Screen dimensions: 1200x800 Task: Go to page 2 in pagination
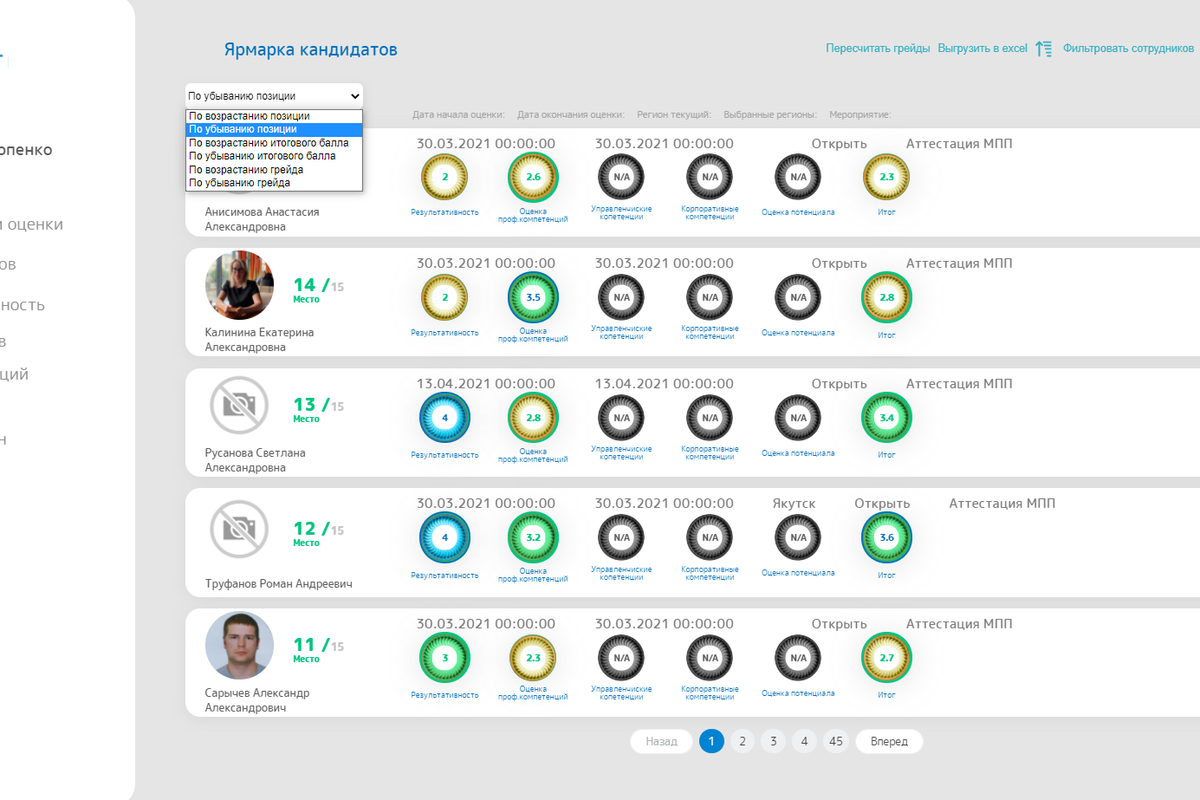(x=742, y=741)
